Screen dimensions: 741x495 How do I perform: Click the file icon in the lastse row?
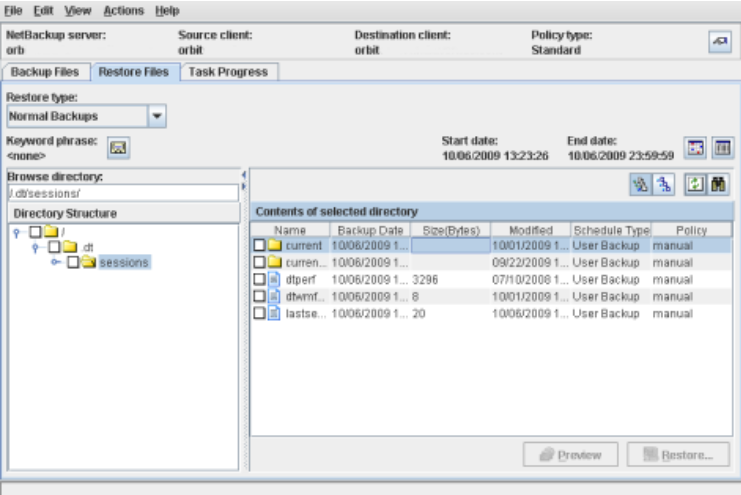coord(274,313)
